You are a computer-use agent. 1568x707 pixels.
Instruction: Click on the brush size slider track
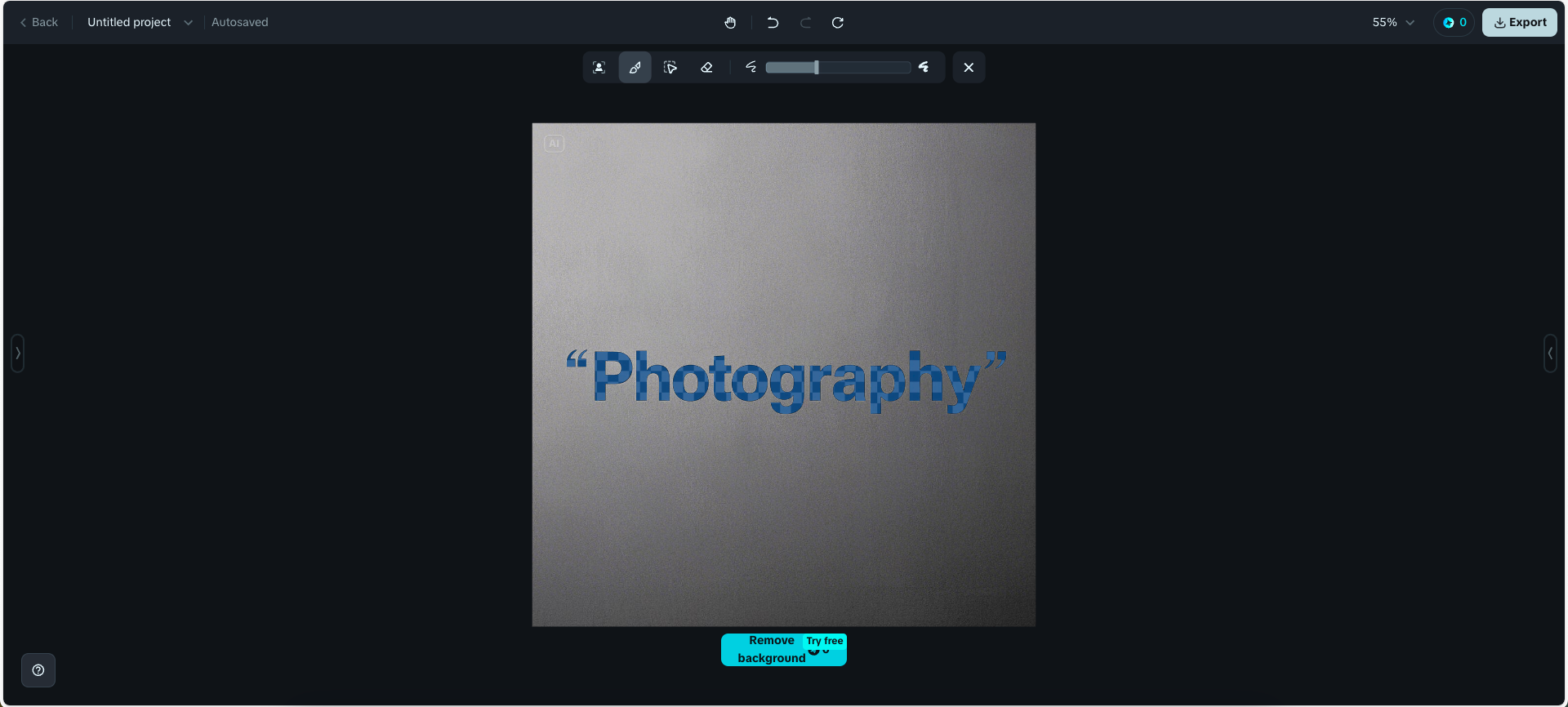click(x=838, y=68)
